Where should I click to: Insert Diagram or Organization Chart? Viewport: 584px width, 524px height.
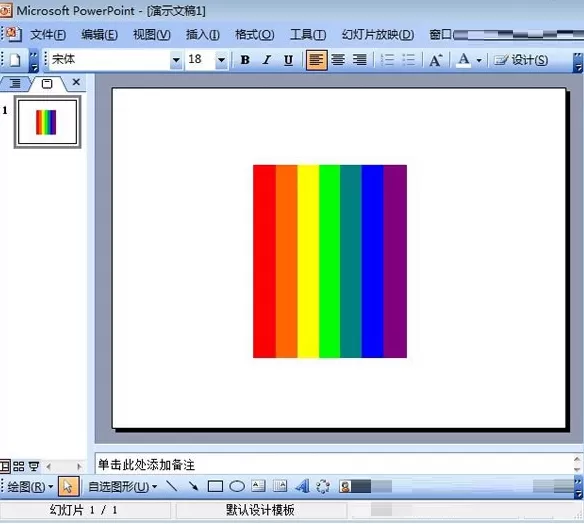323,486
